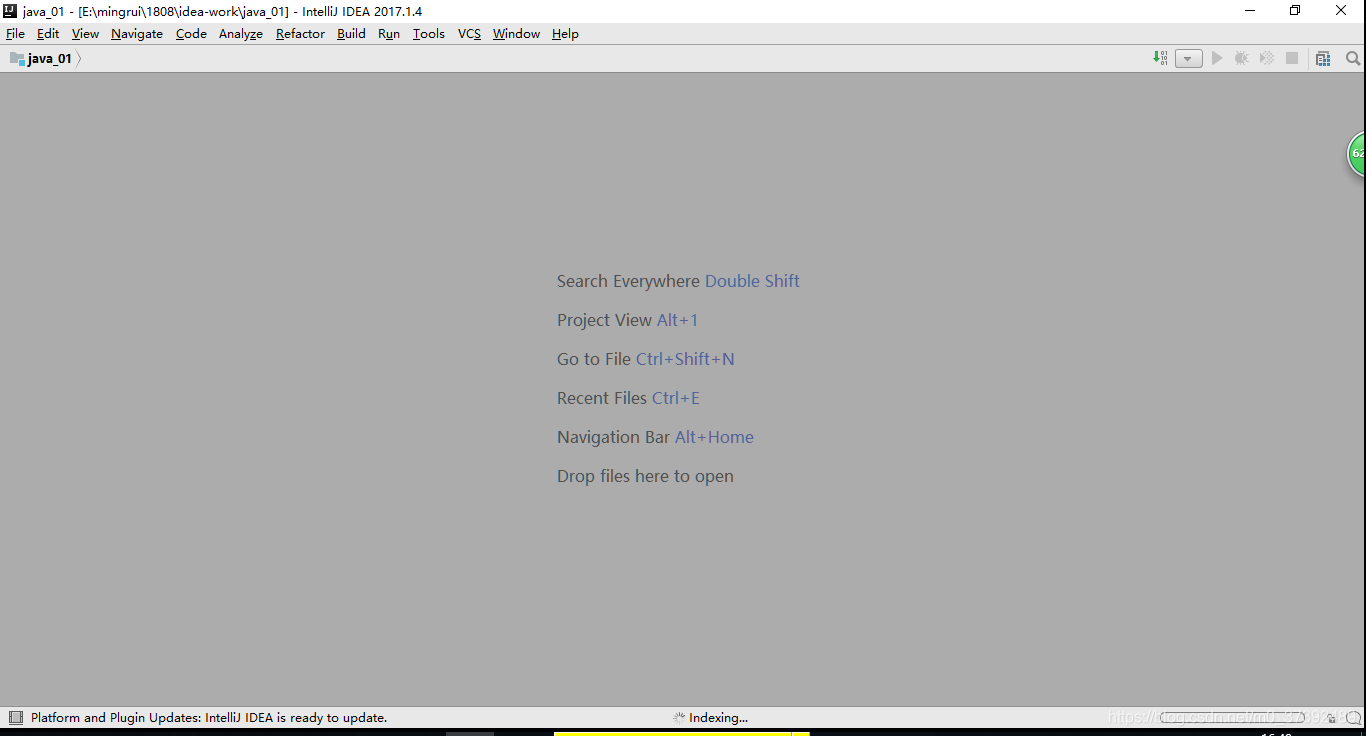Open the VCS menu
Screen dimensions: 1366x736
[469, 33]
